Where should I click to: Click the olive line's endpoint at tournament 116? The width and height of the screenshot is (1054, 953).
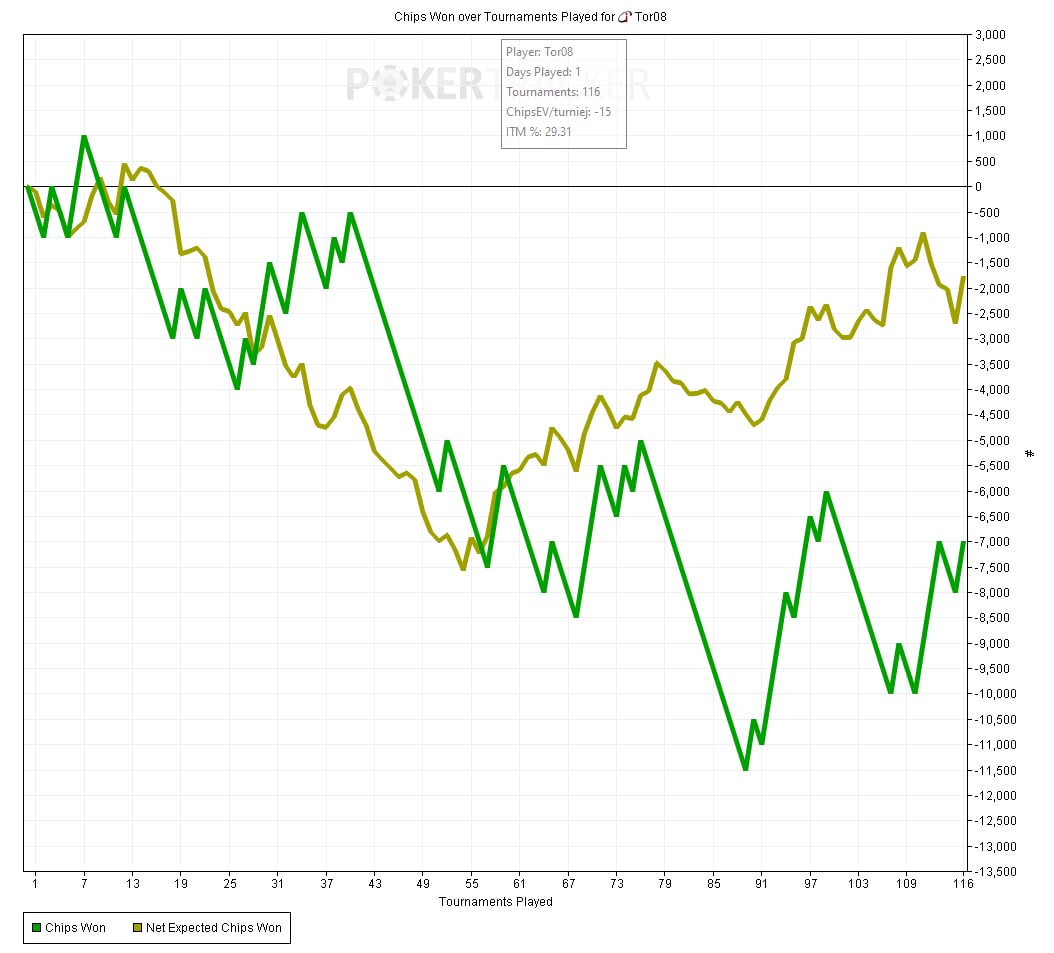(x=963, y=278)
